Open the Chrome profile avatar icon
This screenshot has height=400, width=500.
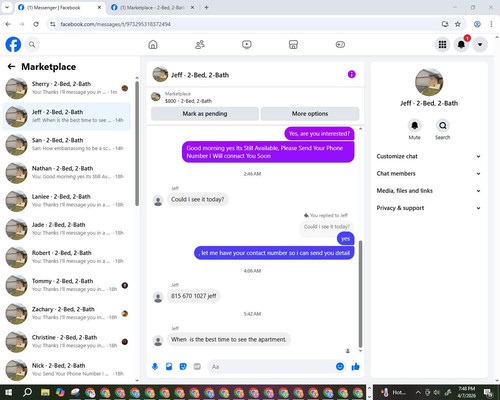coord(477,24)
